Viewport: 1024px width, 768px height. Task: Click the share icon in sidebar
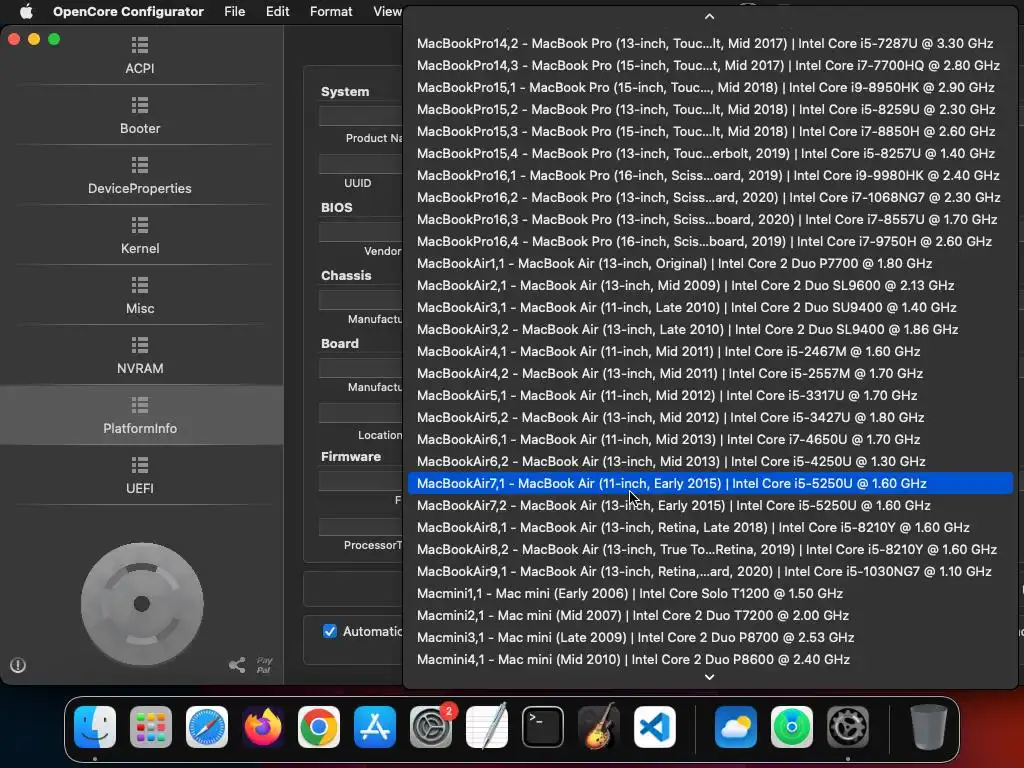tap(237, 665)
